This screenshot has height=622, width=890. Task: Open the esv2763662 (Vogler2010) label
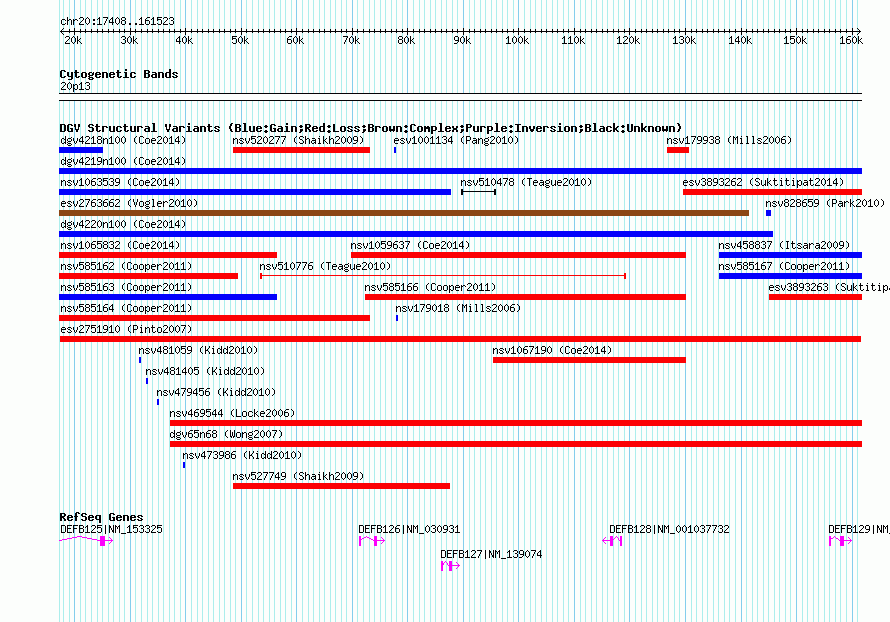[129, 203]
